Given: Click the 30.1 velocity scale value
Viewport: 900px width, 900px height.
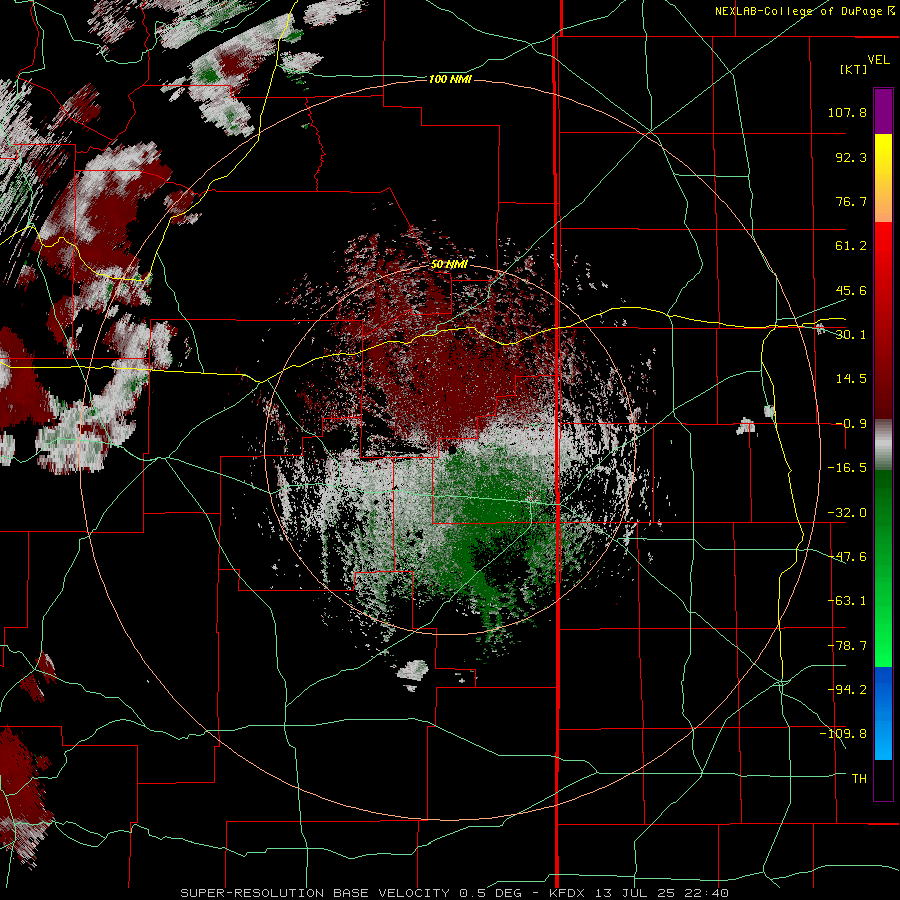Looking at the screenshot, I should pos(851,335).
